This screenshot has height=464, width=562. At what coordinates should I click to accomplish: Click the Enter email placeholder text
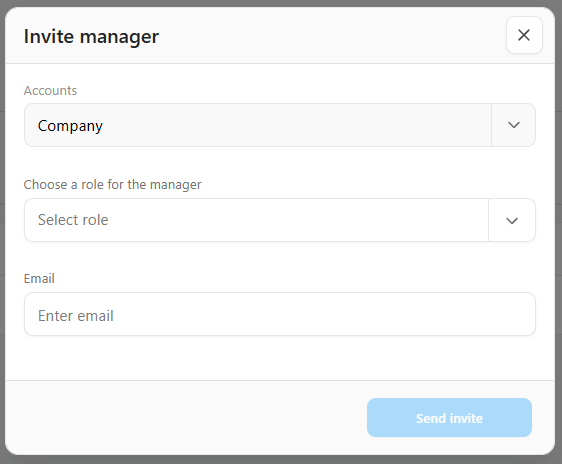(76, 316)
